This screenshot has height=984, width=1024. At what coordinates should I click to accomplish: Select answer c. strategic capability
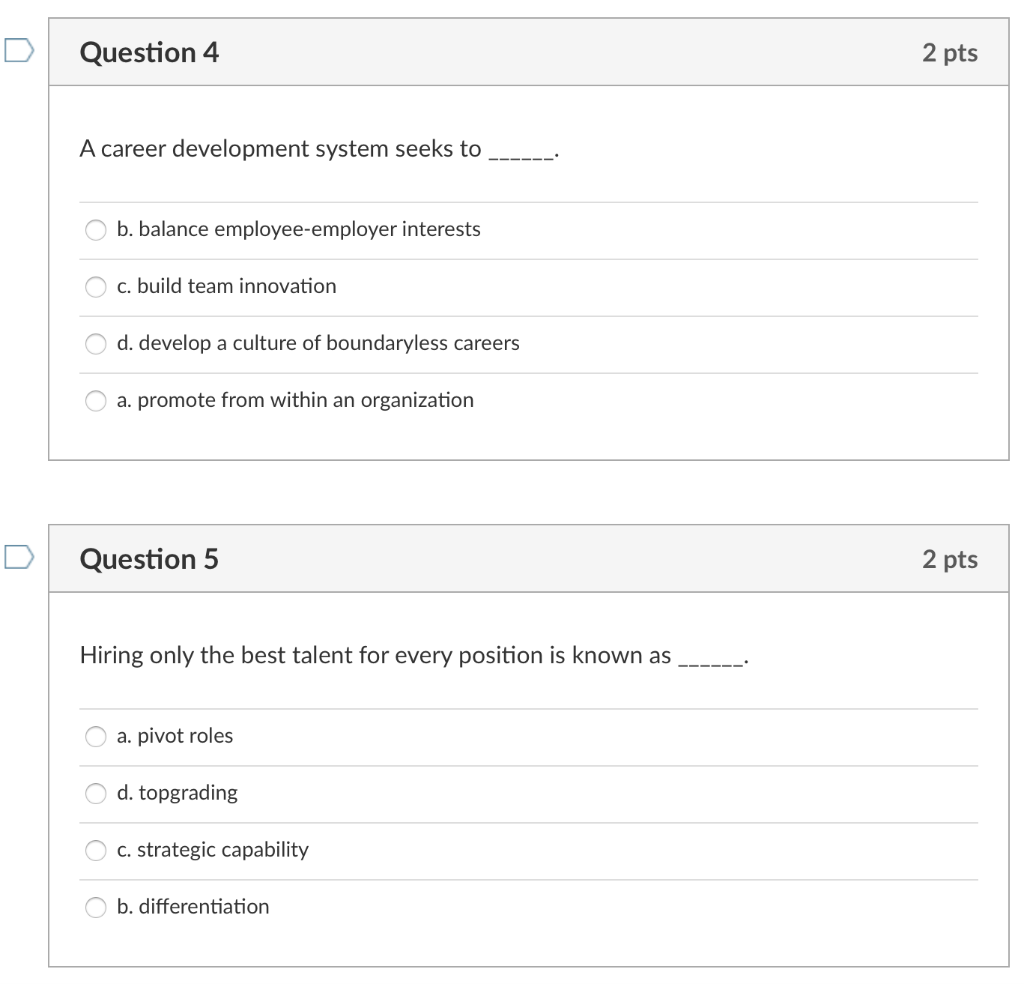coord(96,850)
